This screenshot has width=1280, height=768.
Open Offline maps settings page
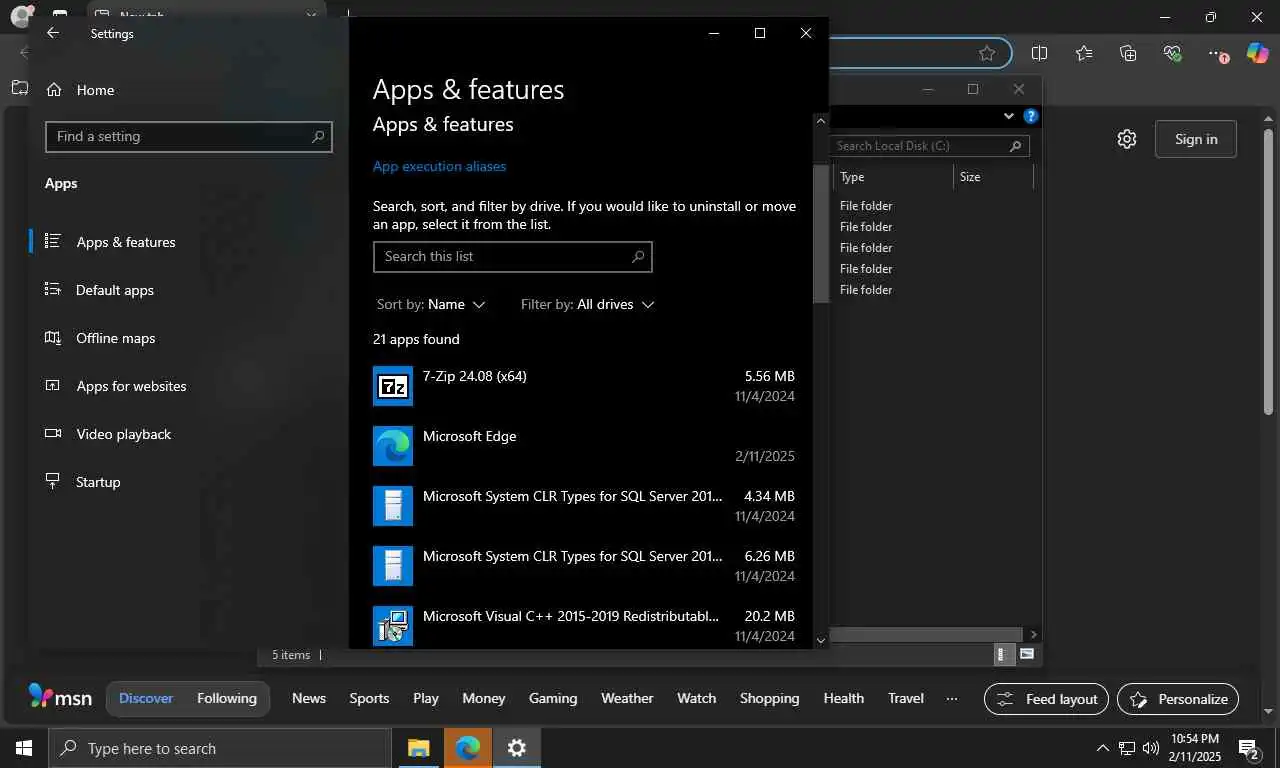tap(100, 338)
